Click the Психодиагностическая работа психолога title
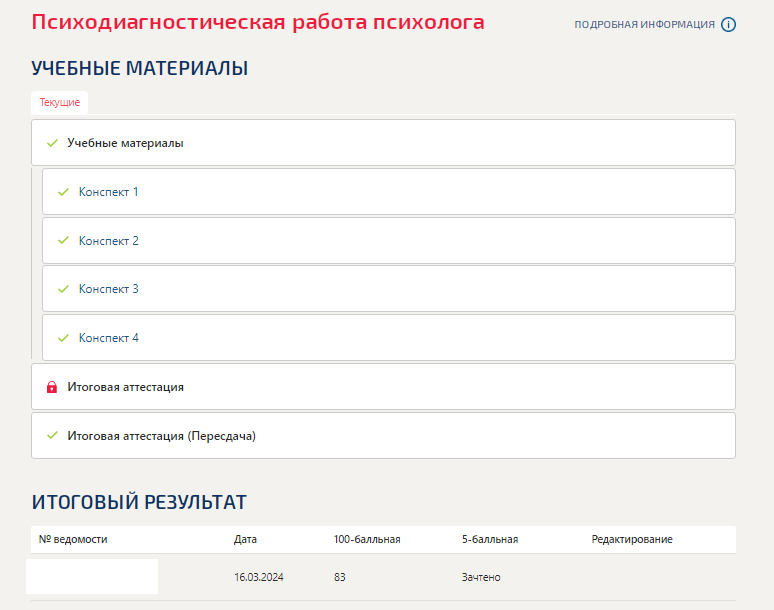774x610 pixels. [258, 22]
